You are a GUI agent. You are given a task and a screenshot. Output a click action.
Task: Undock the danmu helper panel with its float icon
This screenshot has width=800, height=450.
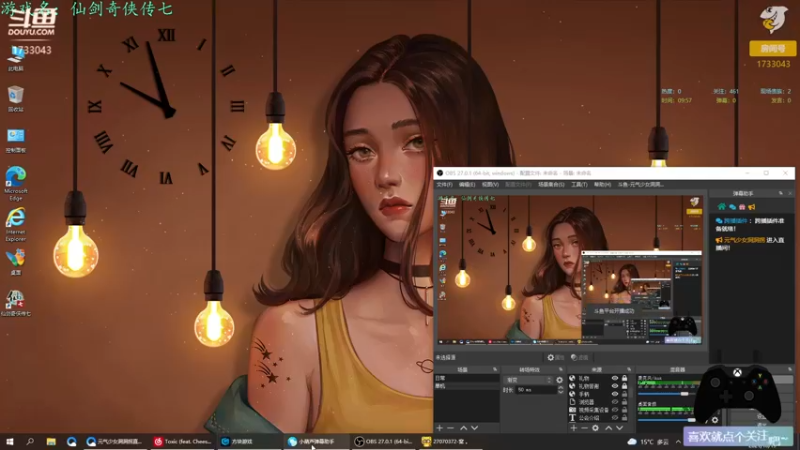pyautogui.click(x=781, y=193)
